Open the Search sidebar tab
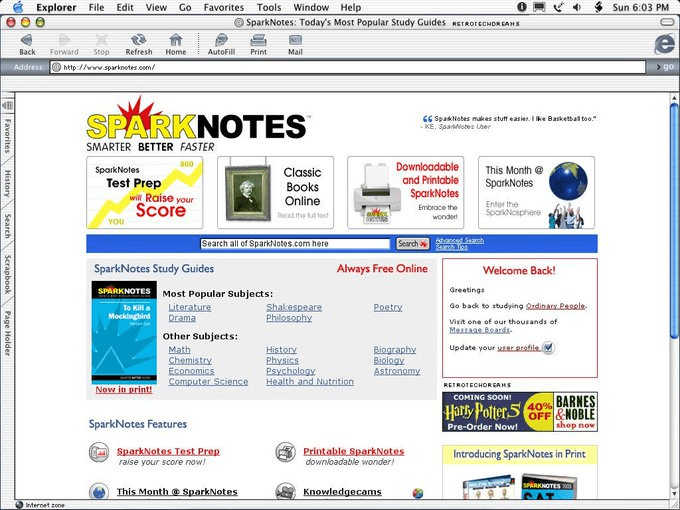This screenshot has height=510, width=680. point(8,226)
